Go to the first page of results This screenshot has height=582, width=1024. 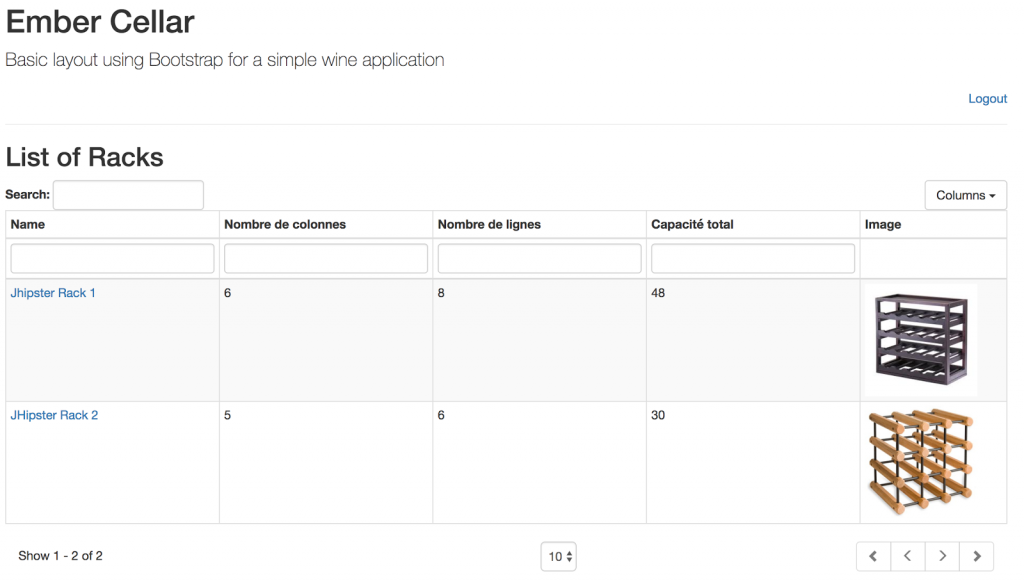(x=873, y=556)
